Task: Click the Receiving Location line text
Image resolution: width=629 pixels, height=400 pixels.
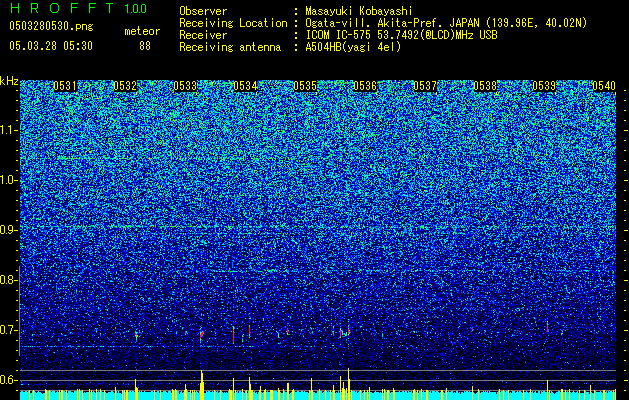Action: (446, 23)
